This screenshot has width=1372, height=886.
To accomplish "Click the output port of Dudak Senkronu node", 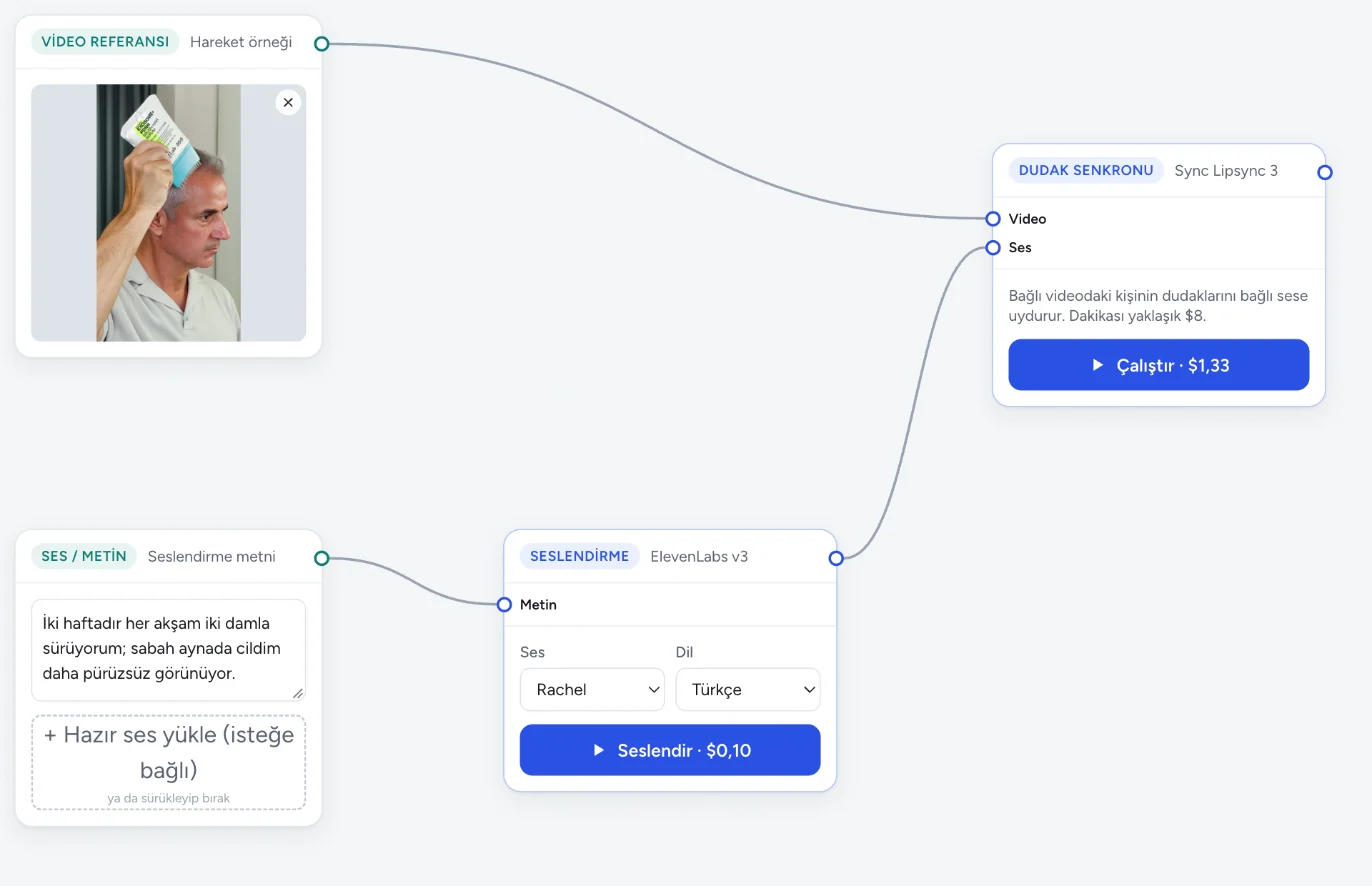I will [1325, 172].
